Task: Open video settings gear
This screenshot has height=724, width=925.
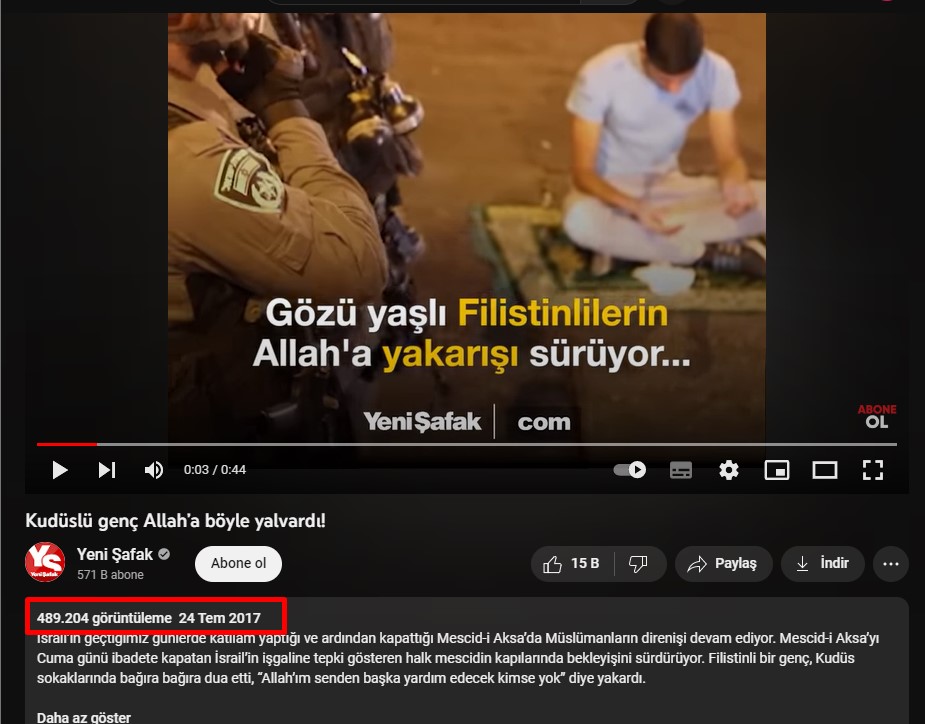Action: click(x=729, y=470)
